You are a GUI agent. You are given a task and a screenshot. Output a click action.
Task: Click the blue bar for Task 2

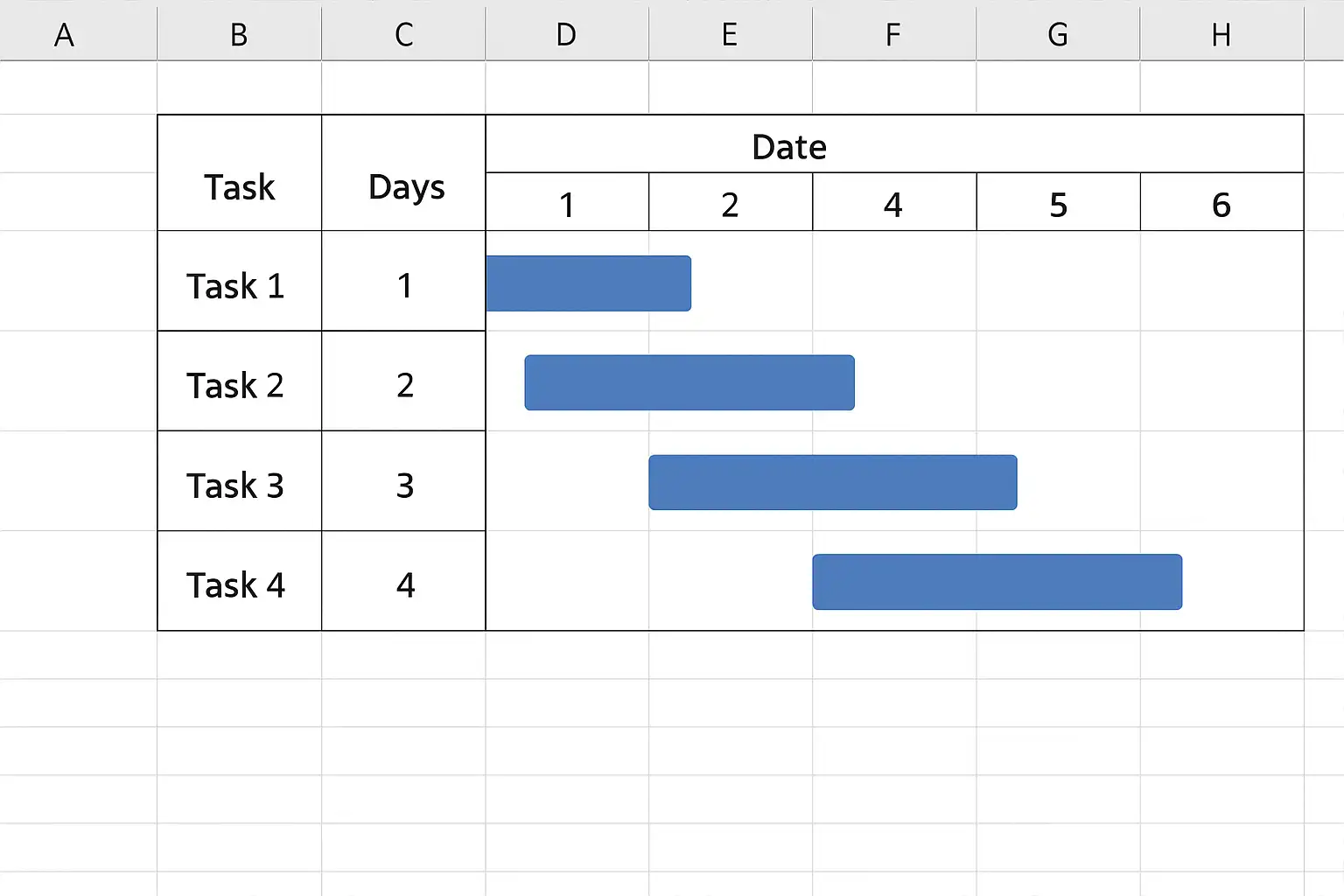689,382
